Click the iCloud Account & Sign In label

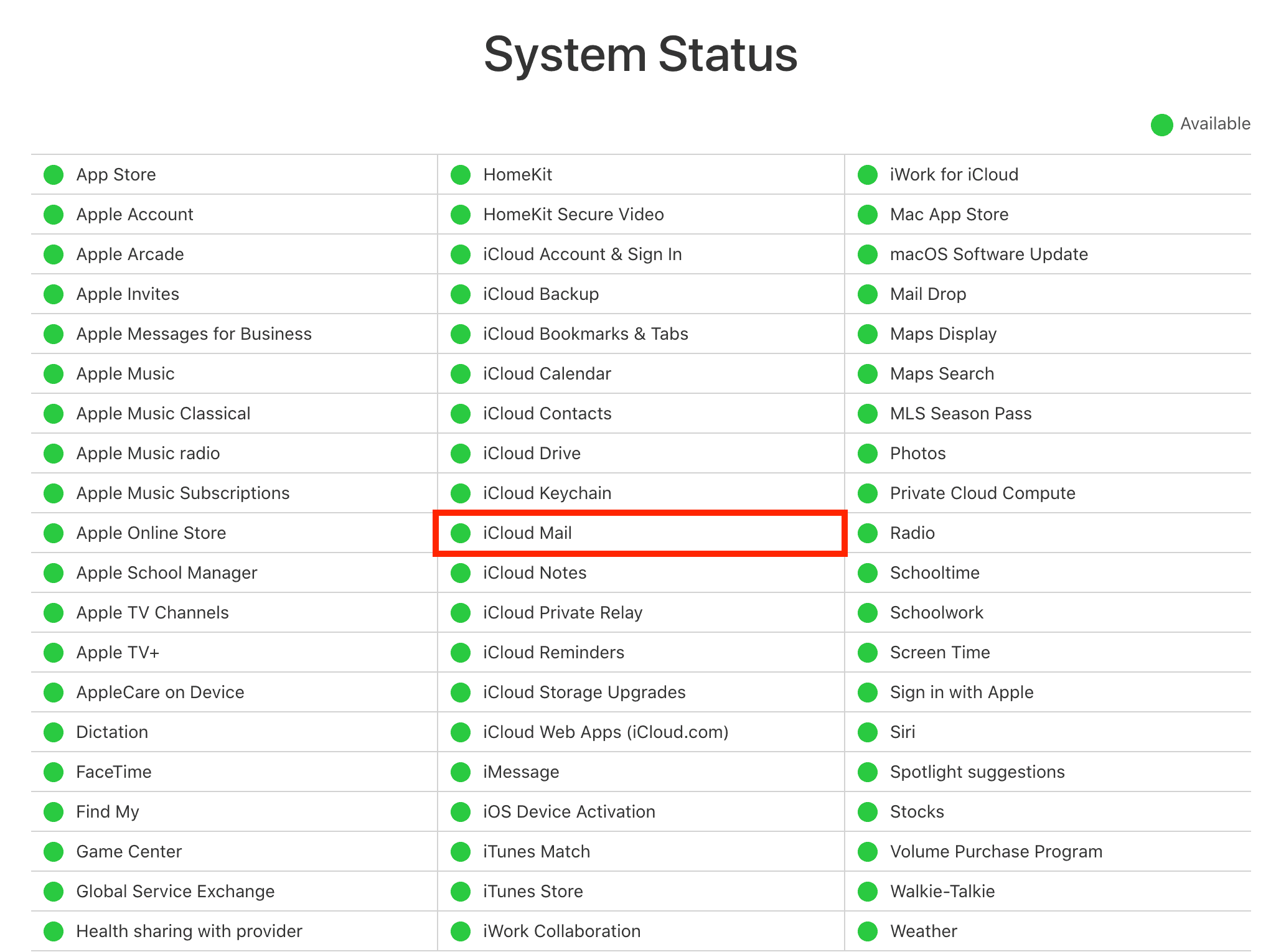click(x=582, y=254)
